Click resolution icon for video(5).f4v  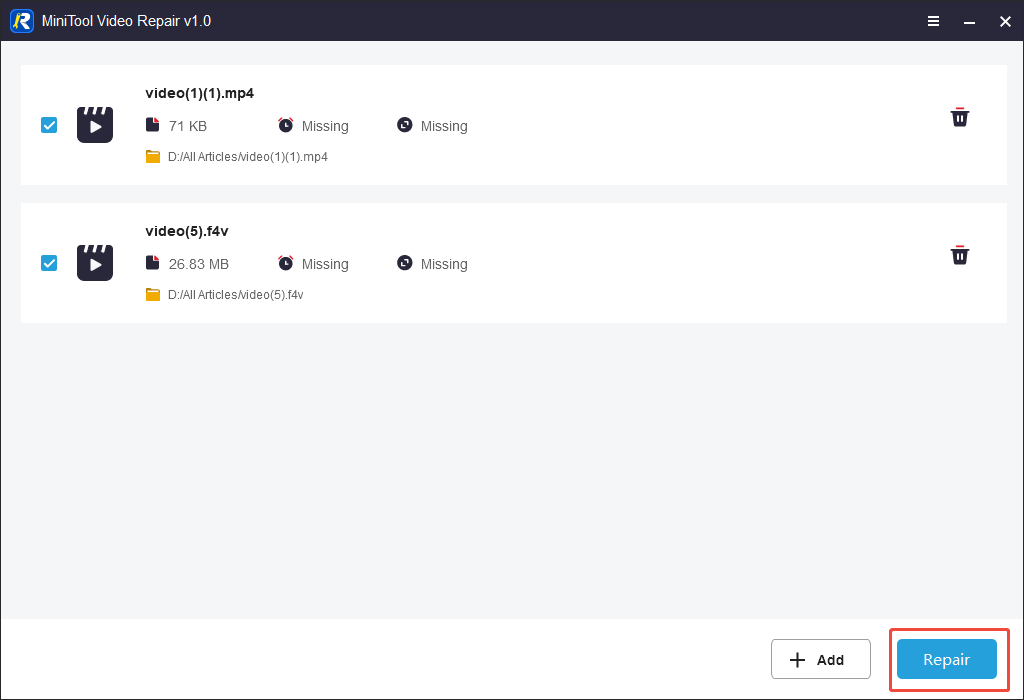(x=405, y=262)
